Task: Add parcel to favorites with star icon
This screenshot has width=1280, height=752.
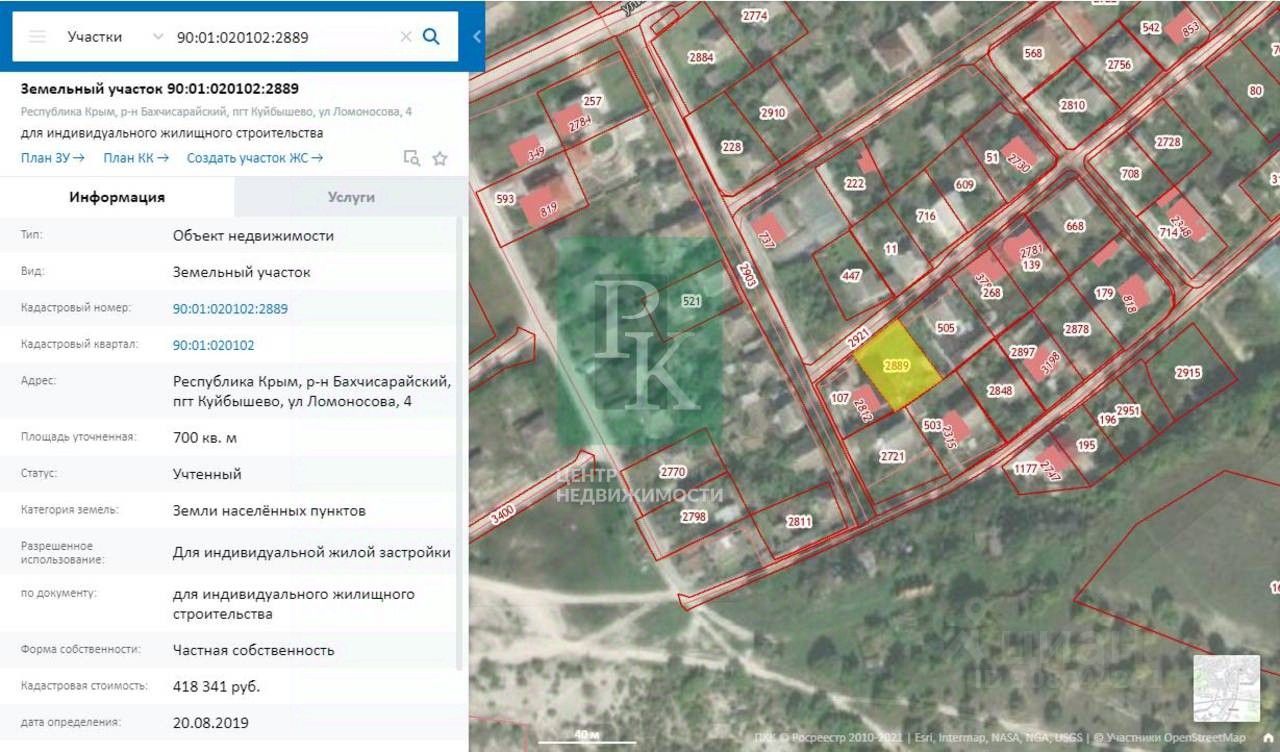Action: (440, 158)
